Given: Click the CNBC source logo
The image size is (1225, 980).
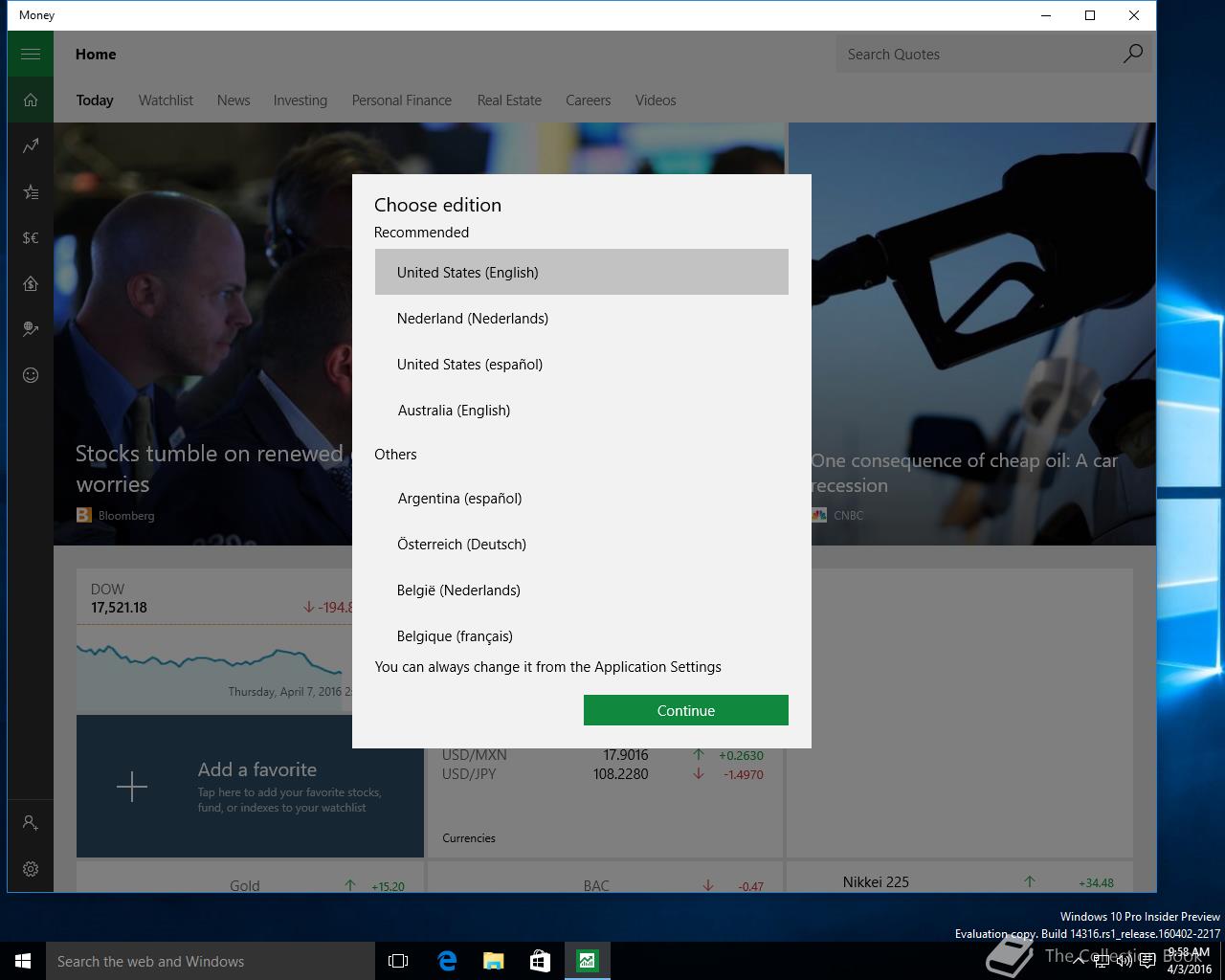Looking at the screenshot, I should tap(819, 515).
